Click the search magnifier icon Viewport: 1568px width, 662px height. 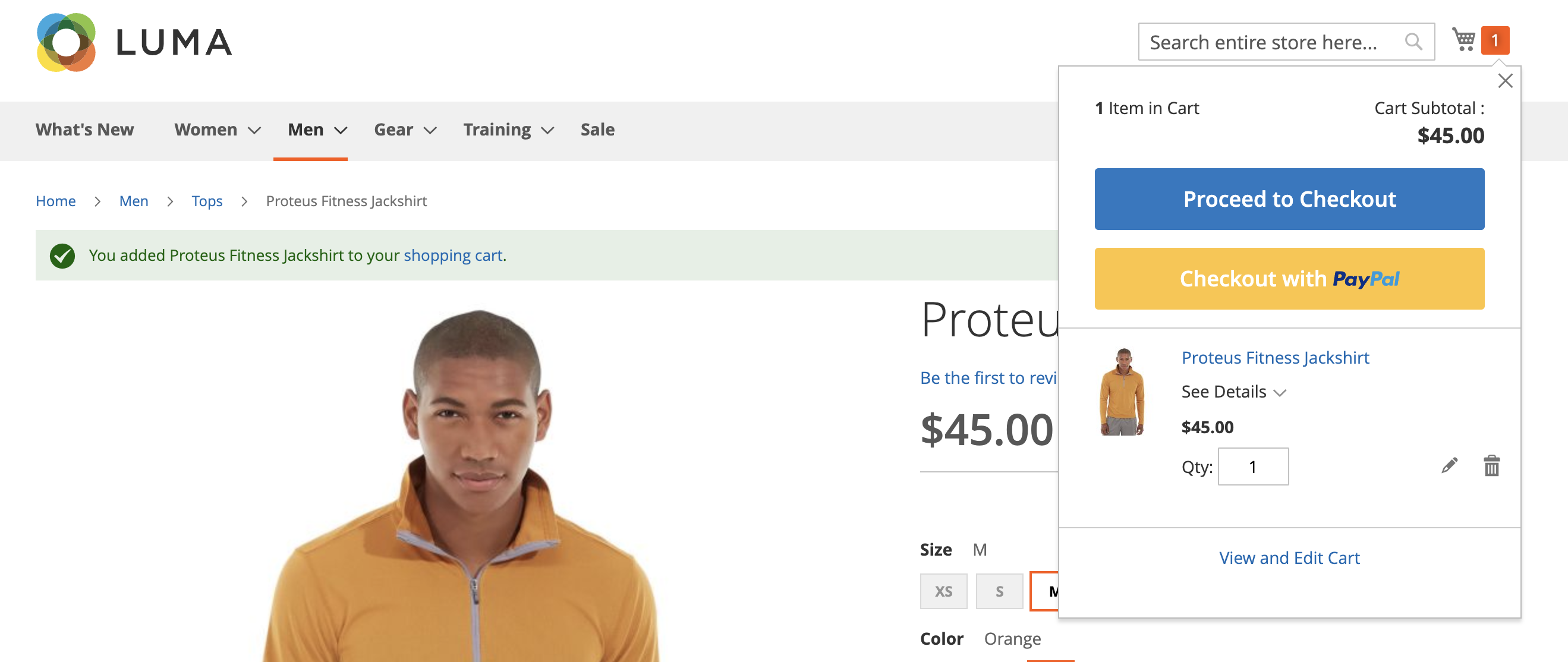tap(1415, 42)
